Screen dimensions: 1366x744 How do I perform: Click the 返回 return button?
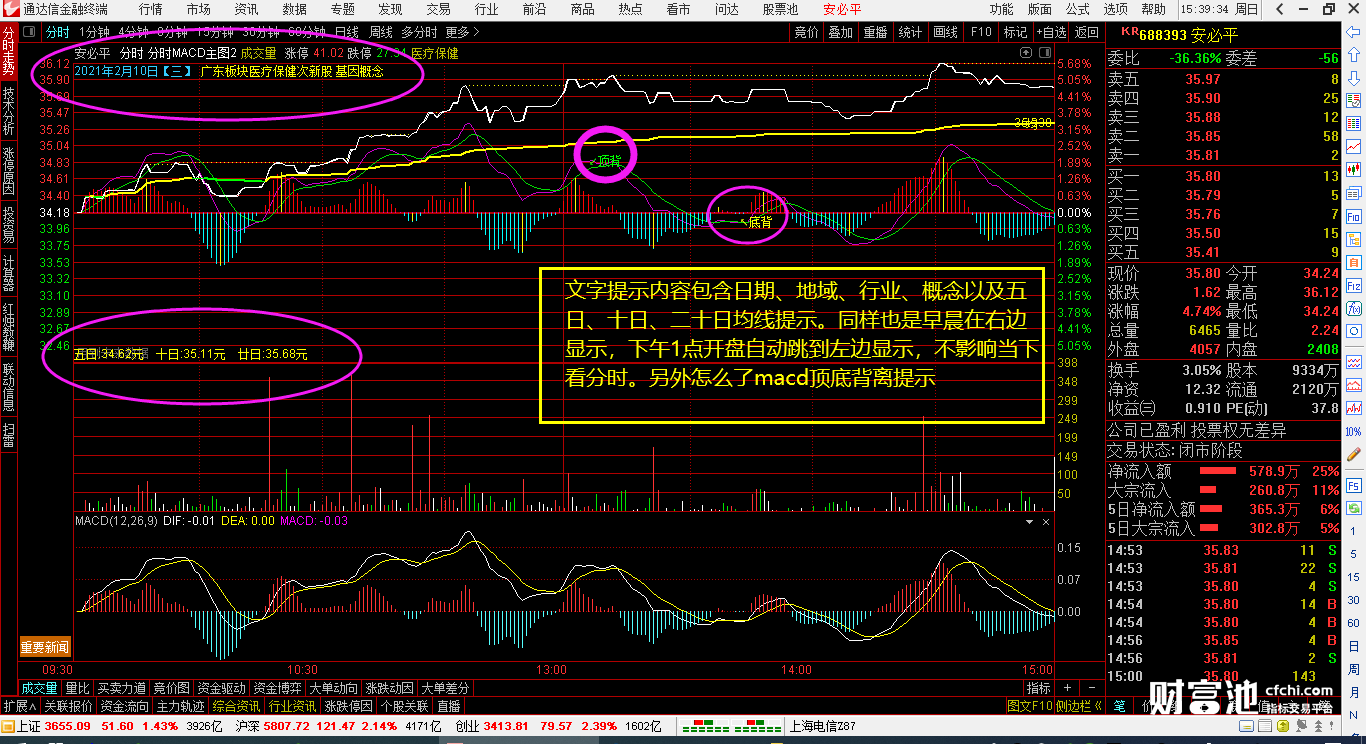pyautogui.click(x=1086, y=32)
